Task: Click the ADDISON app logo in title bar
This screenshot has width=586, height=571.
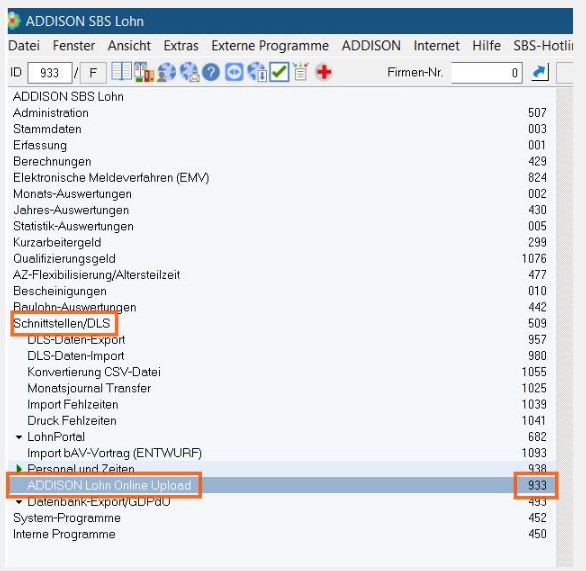Action: (x=13, y=21)
